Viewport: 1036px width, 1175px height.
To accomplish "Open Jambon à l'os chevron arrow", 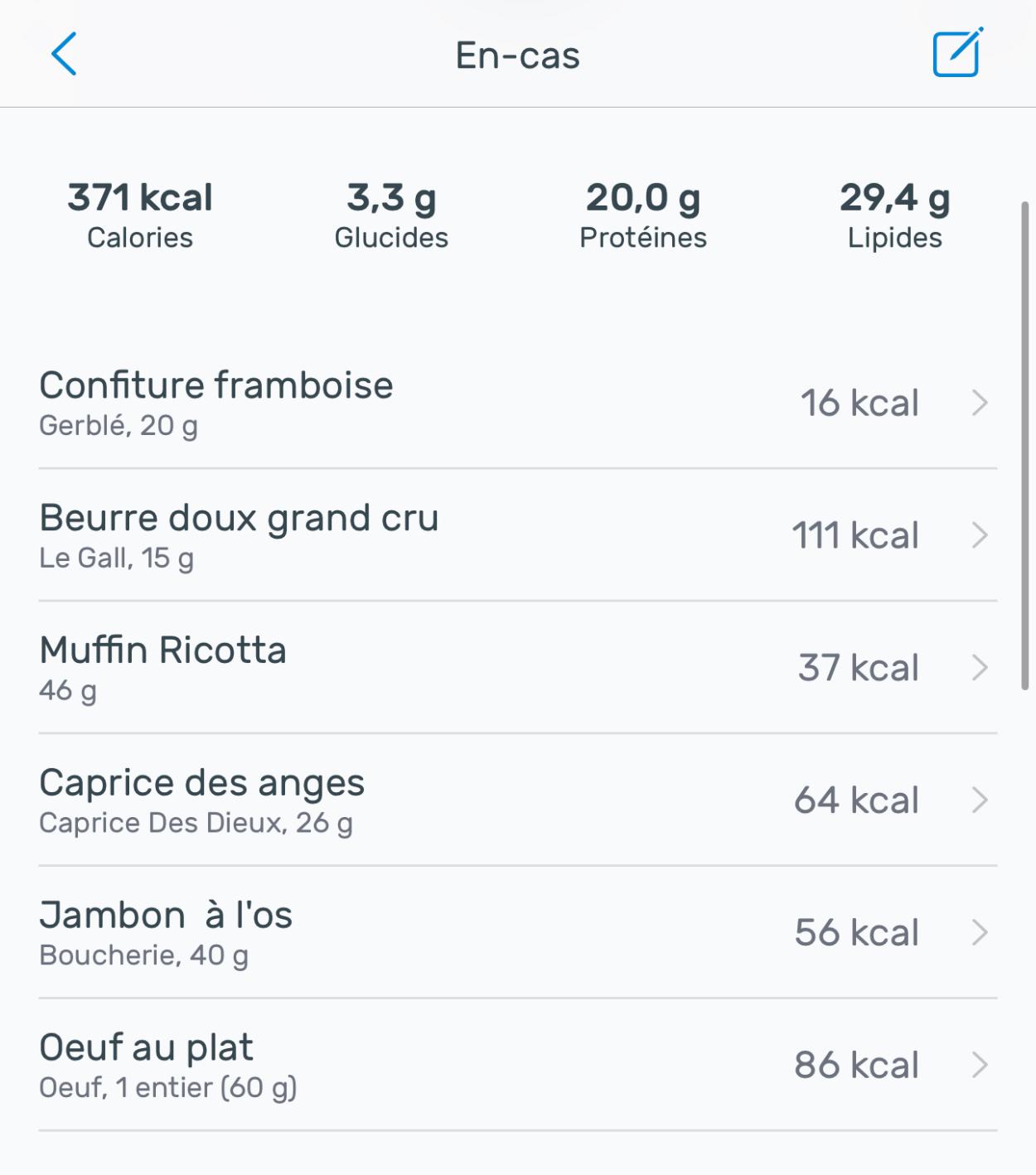I will (x=980, y=933).
